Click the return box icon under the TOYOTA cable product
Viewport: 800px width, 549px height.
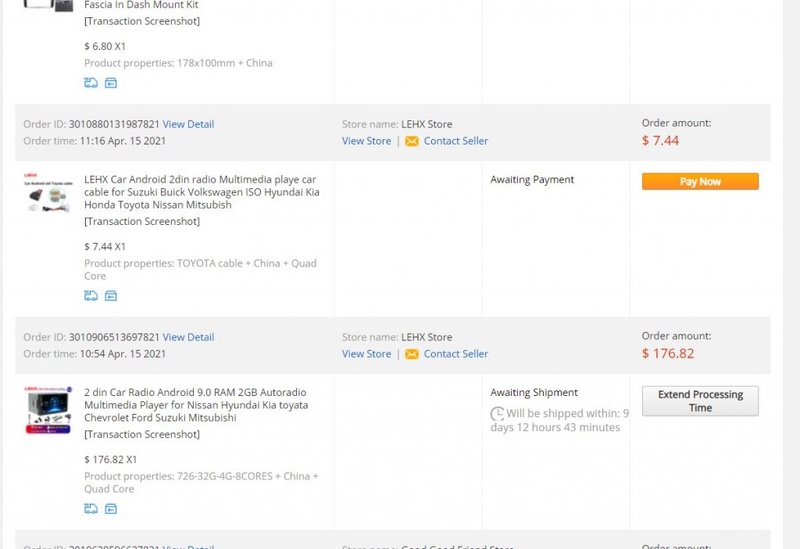pos(111,296)
